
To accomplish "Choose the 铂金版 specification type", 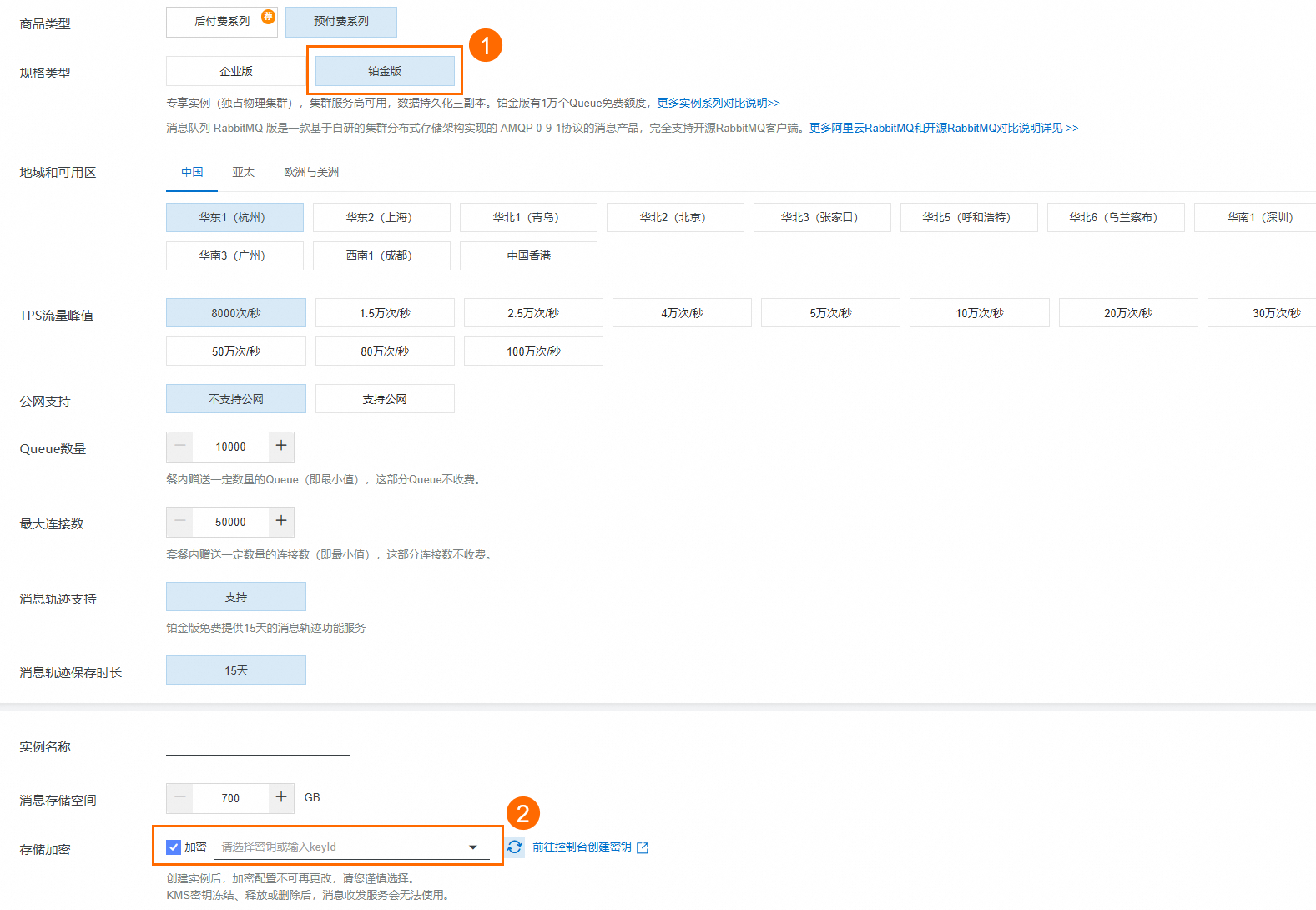I will tap(385, 71).
